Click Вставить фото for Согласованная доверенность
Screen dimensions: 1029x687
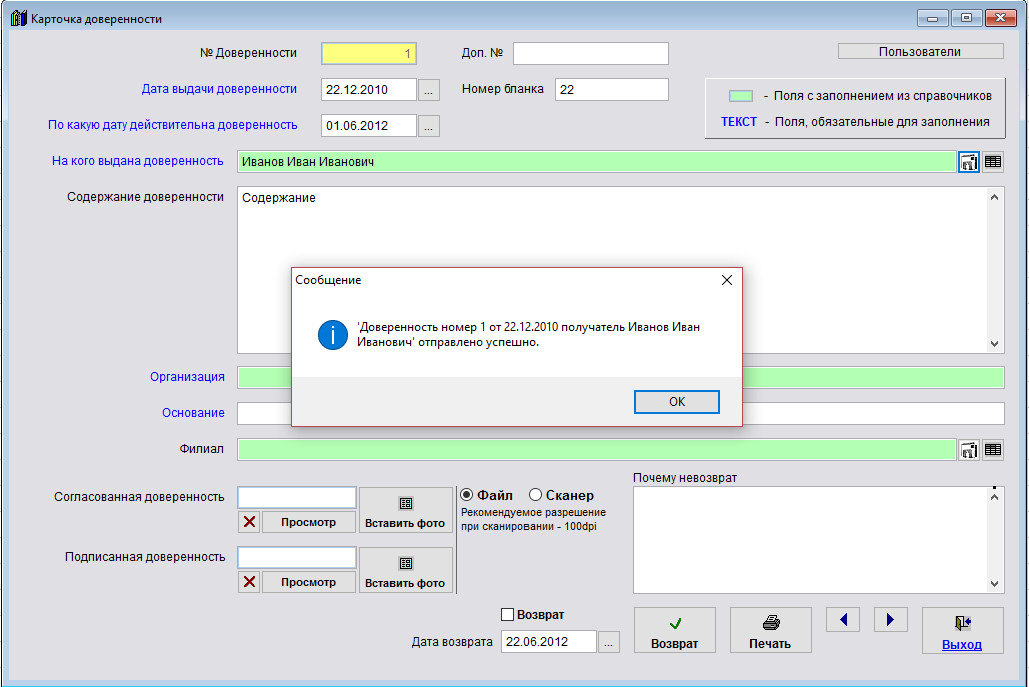click(406, 510)
